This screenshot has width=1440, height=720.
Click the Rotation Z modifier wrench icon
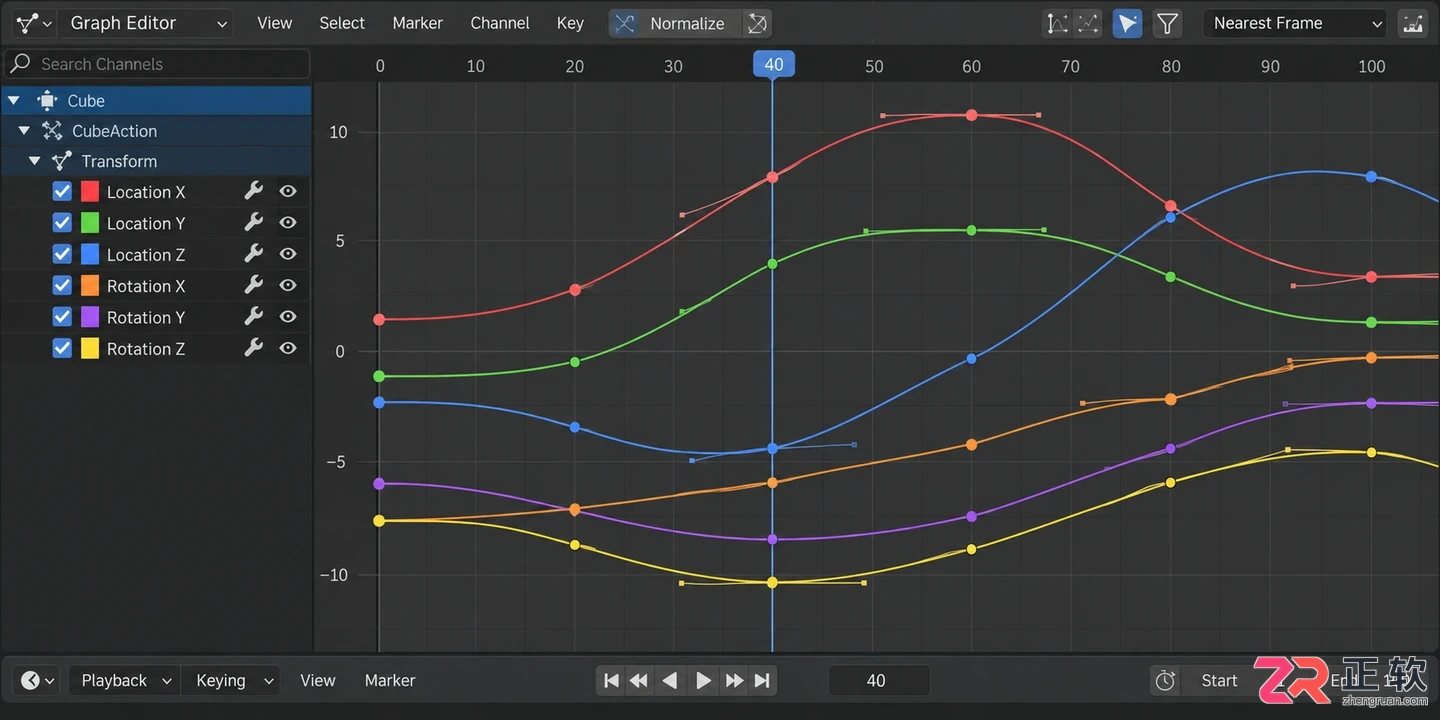[x=254, y=348]
